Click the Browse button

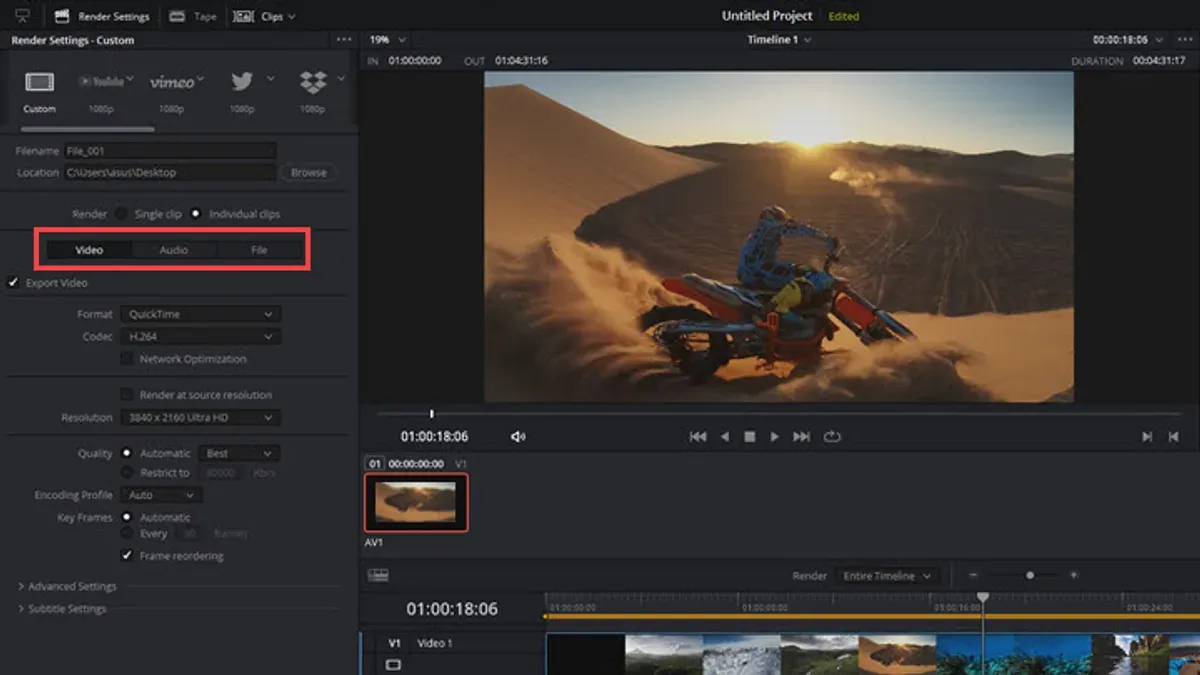pos(309,173)
